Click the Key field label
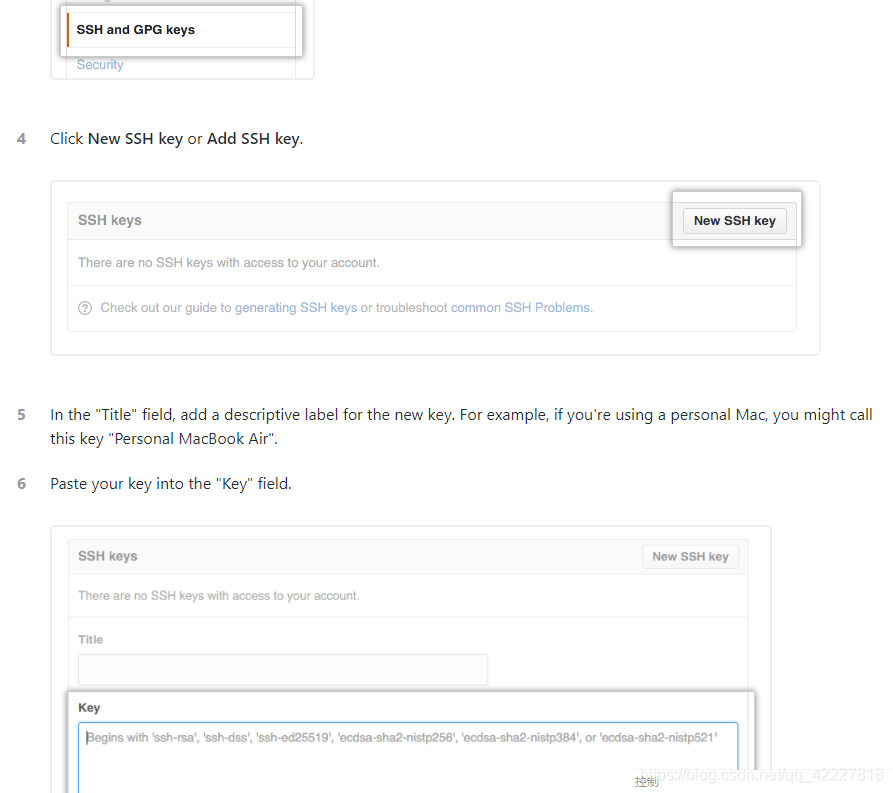The image size is (893, 793). [x=89, y=707]
